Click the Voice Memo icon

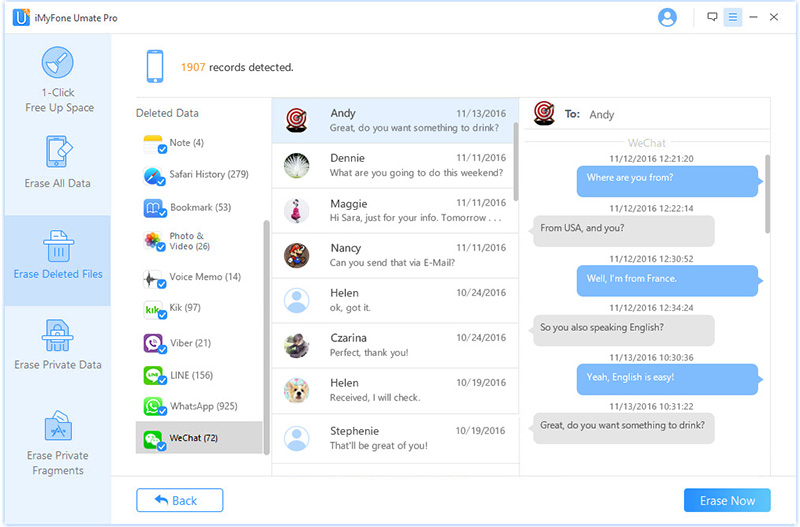pyautogui.click(x=153, y=277)
